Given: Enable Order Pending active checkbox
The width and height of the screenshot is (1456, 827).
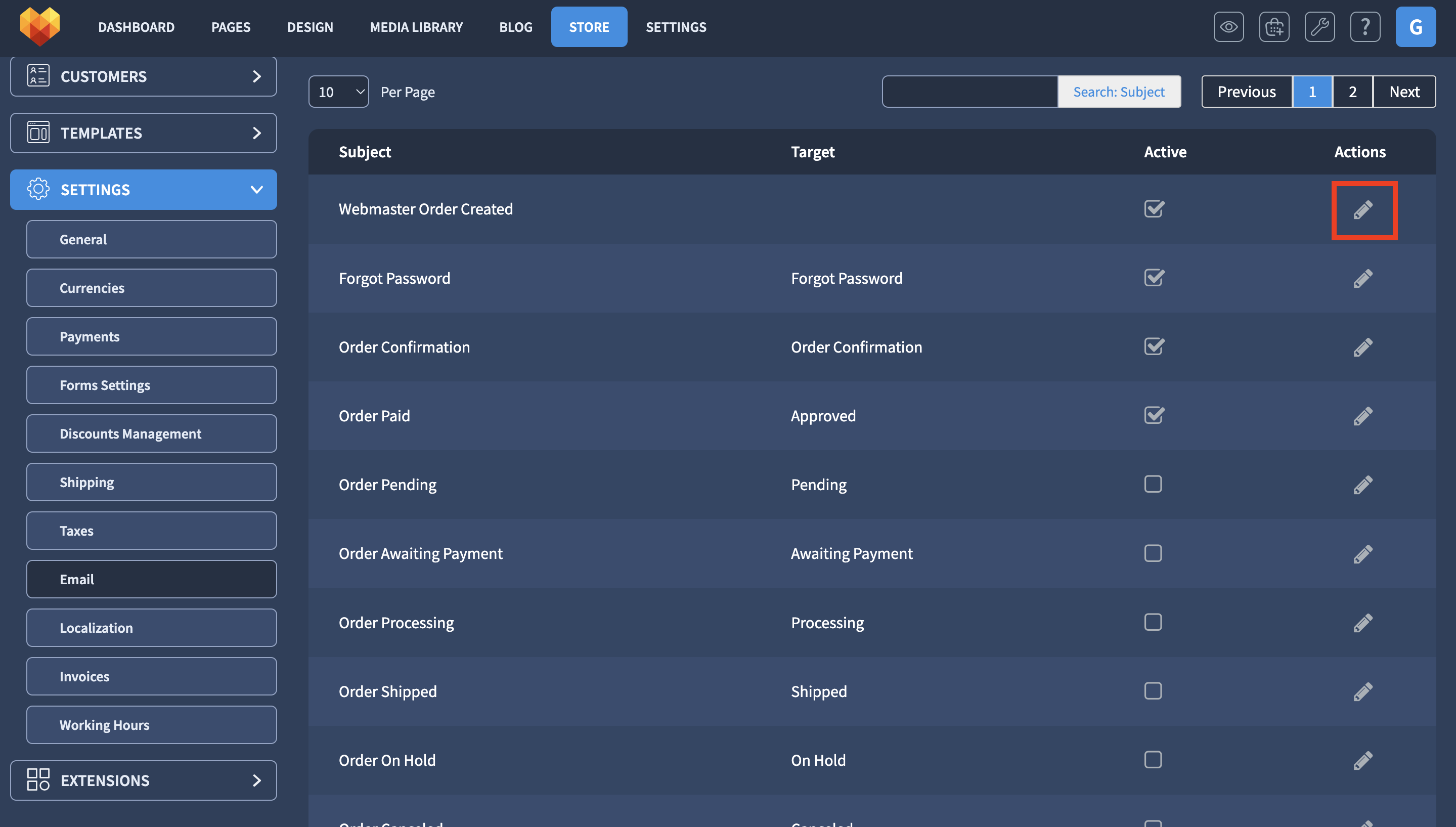Looking at the screenshot, I should (1153, 484).
